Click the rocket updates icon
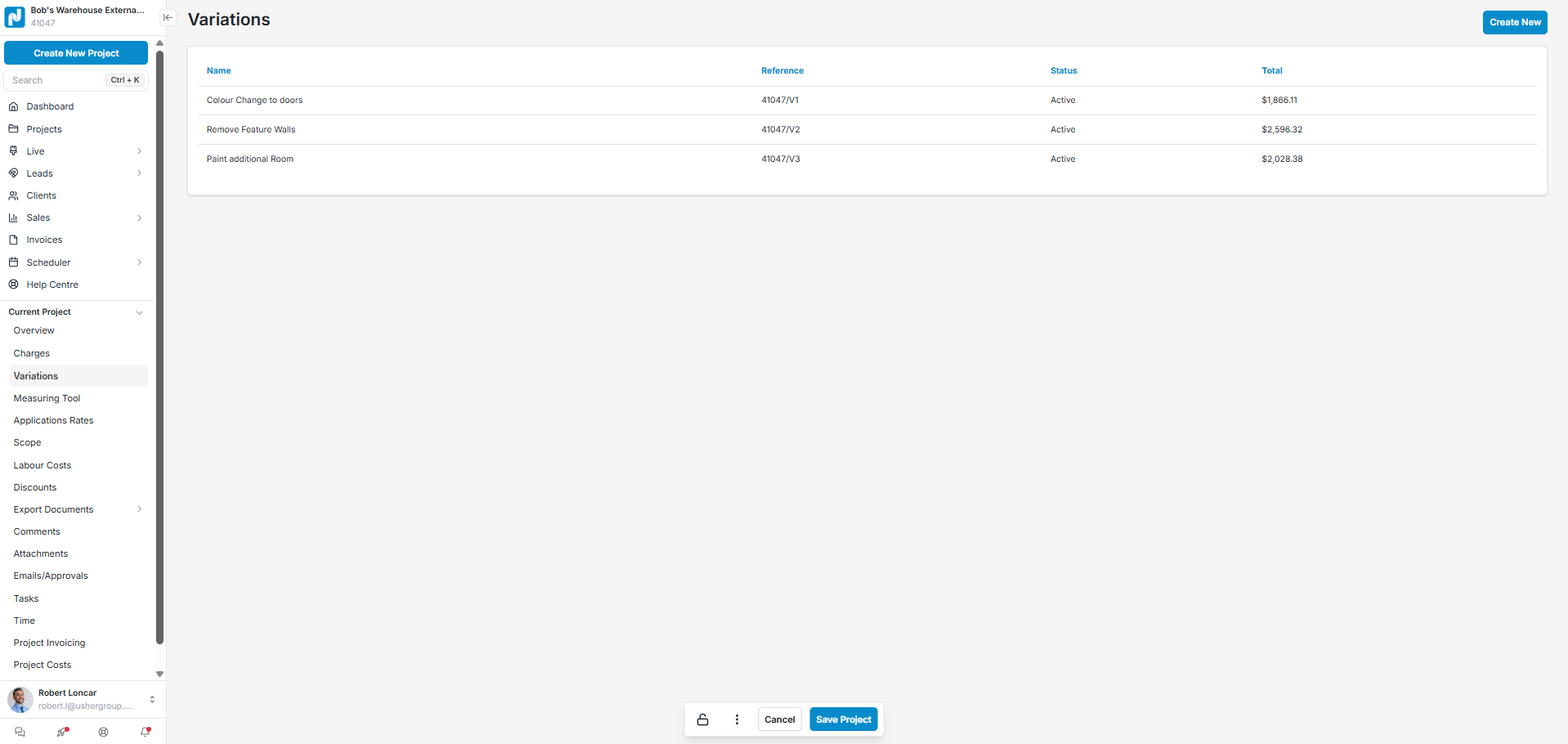Screen dimensions: 1568x744 pyautogui.click(x=62, y=732)
